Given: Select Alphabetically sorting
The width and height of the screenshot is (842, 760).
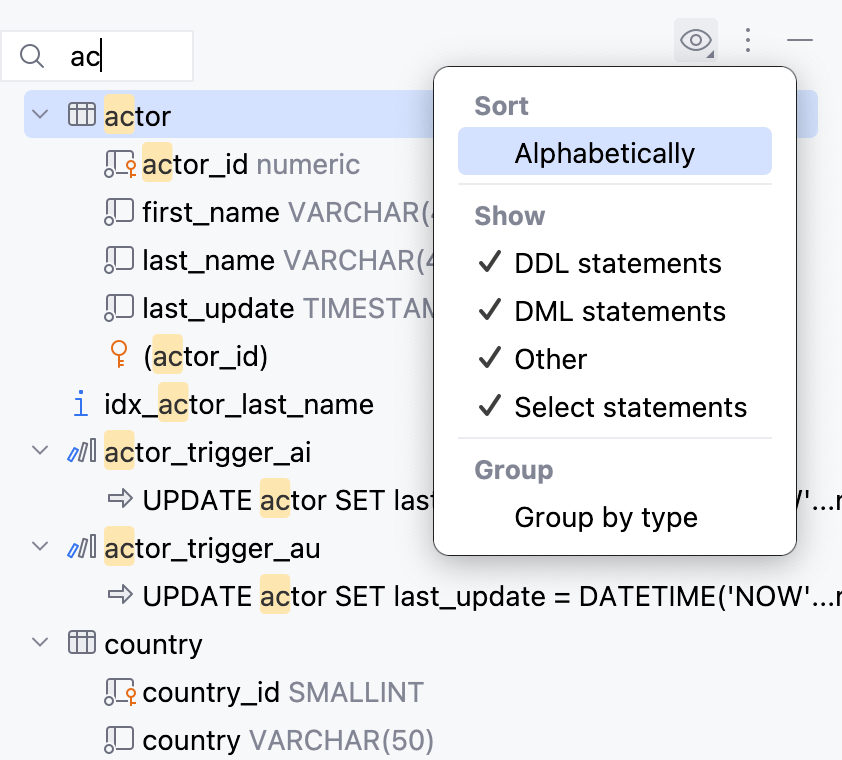Looking at the screenshot, I should (x=604, y=153).
